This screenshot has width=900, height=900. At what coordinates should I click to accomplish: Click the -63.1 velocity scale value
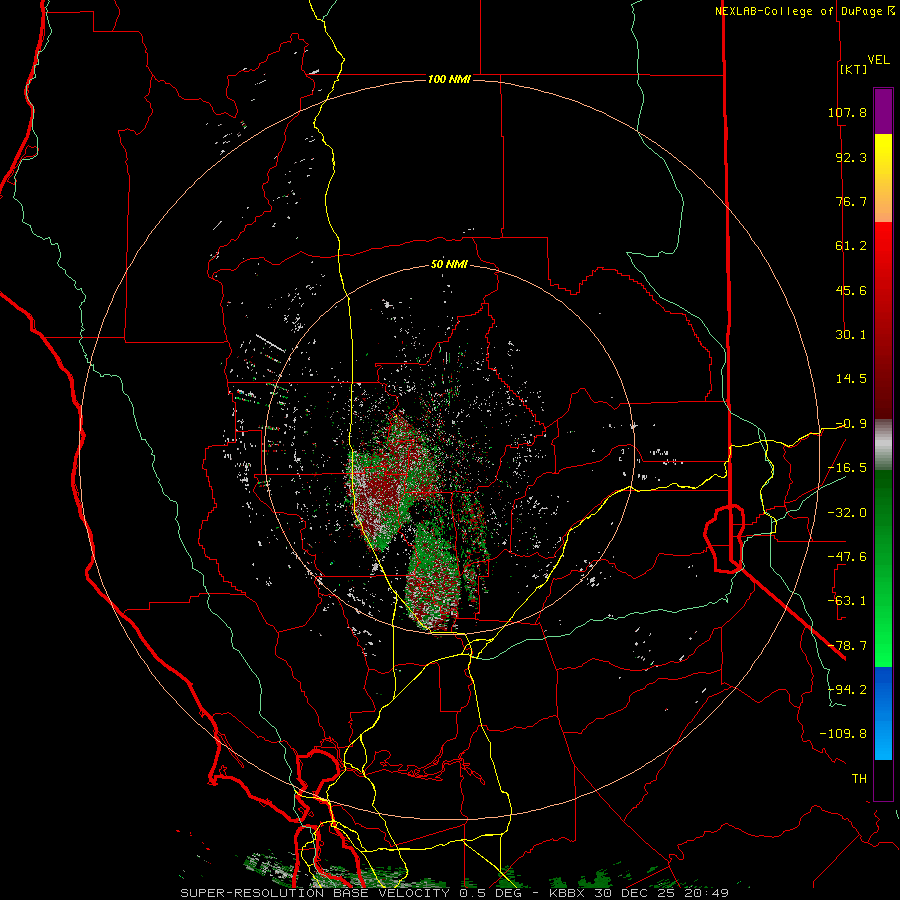[x=847, y=601]
